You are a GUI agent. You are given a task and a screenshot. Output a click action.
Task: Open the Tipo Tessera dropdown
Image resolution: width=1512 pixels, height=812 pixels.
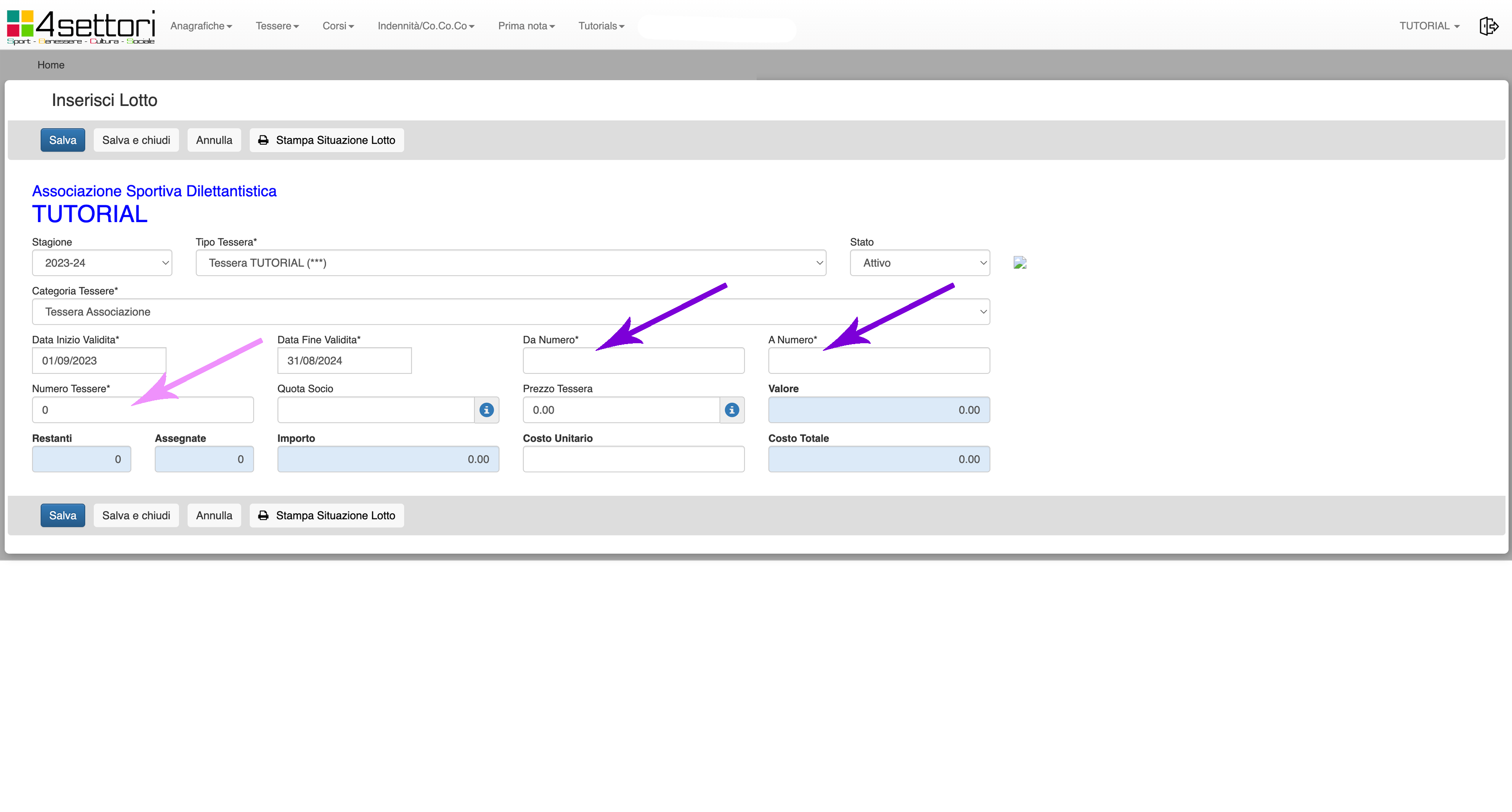[x=511, y=263]
